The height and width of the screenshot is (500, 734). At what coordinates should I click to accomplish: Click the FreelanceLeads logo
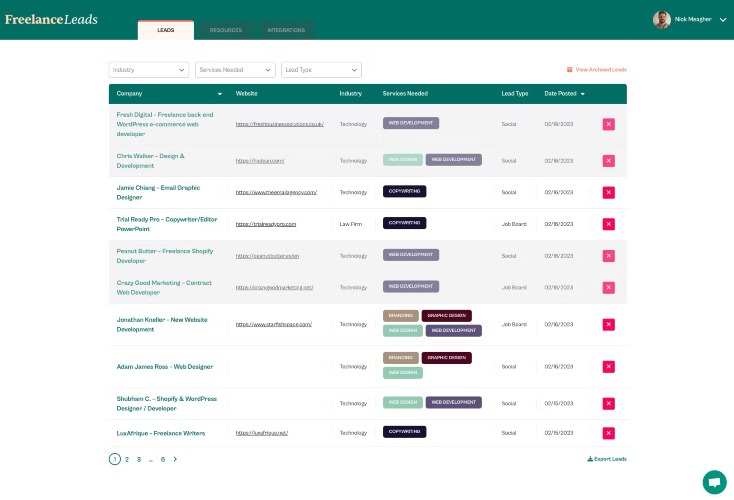click(x=51, y=20)
